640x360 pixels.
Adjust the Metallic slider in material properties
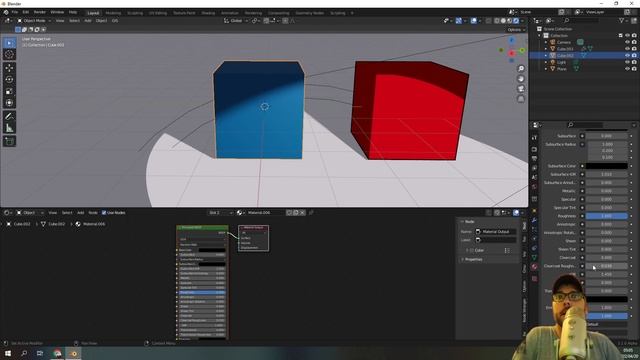coord(607,191)
